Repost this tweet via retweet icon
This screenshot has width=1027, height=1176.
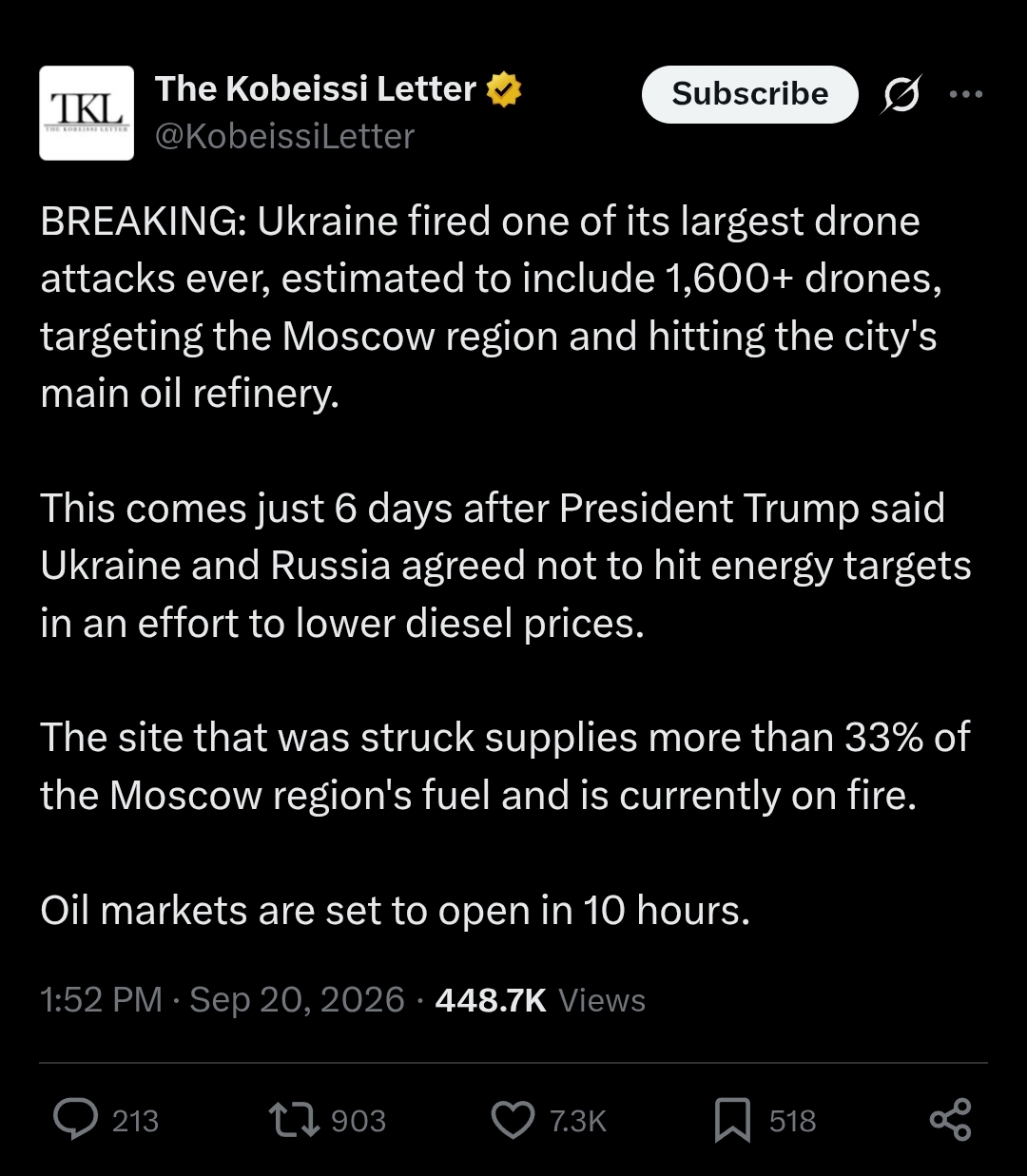point(294,1120)
